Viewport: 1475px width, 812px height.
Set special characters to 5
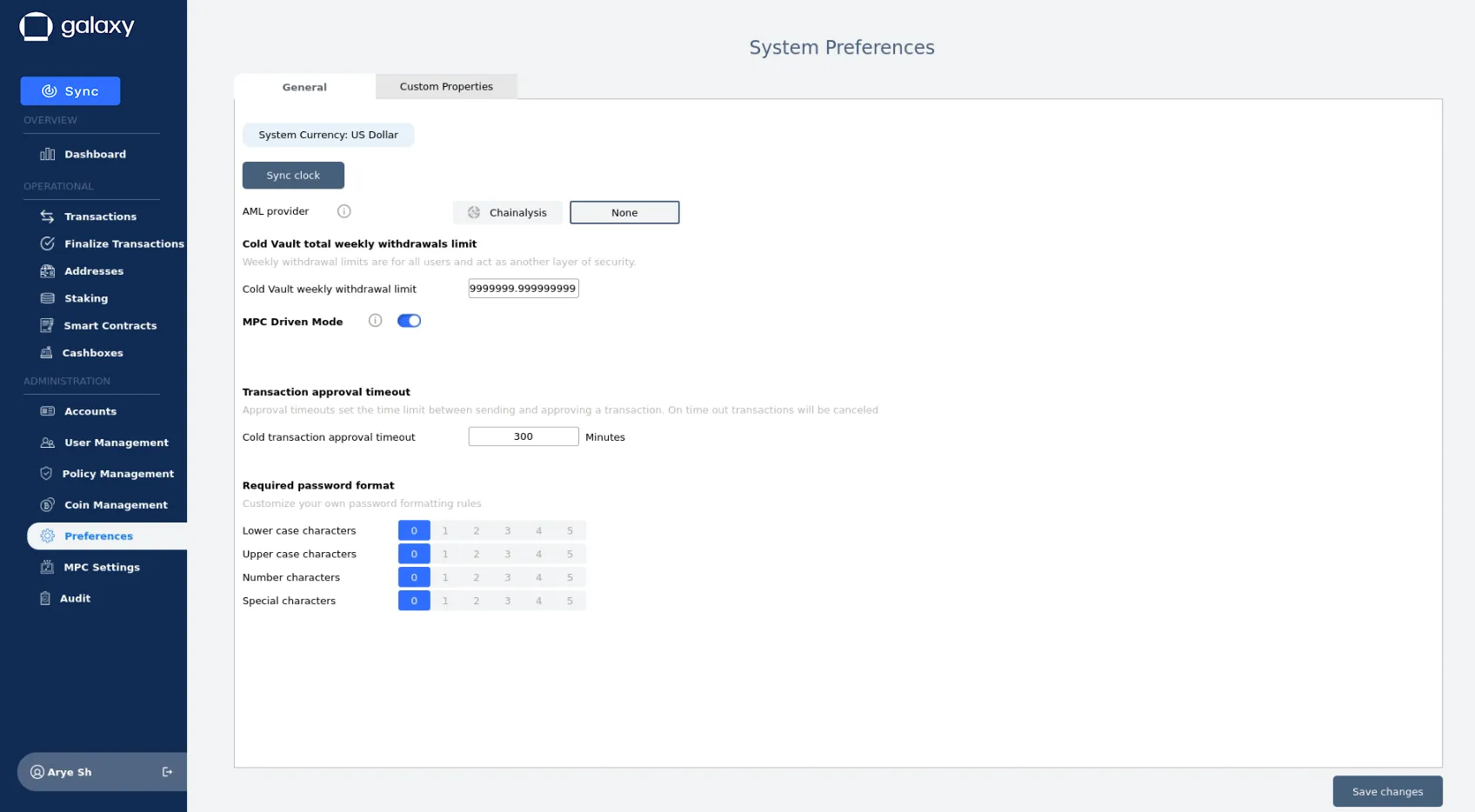click(x=571, y=601)
